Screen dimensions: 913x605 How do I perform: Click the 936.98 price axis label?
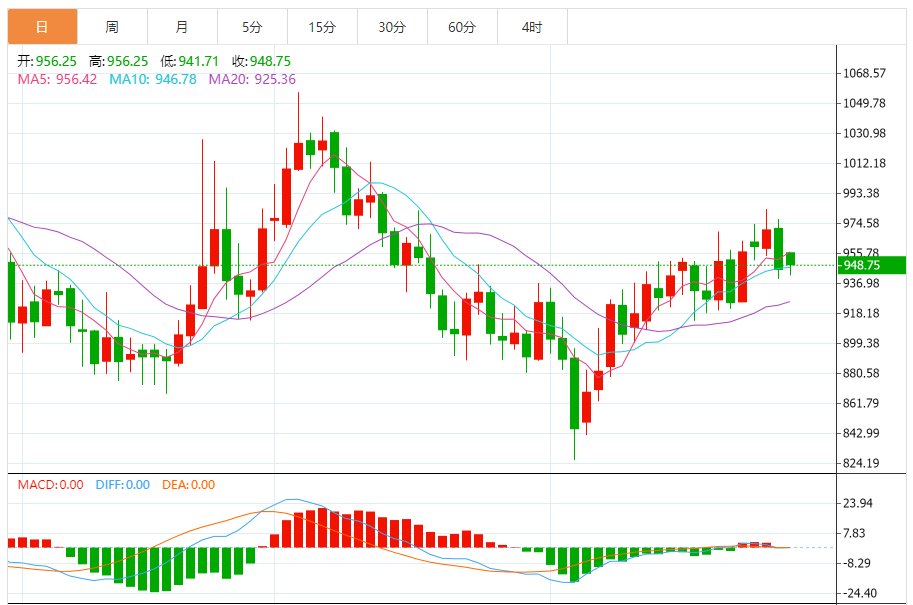[x=861, y=284]
